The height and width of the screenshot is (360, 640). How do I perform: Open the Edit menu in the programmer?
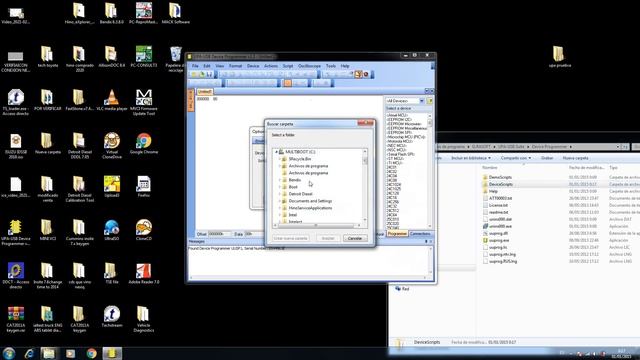click(207, 66)
